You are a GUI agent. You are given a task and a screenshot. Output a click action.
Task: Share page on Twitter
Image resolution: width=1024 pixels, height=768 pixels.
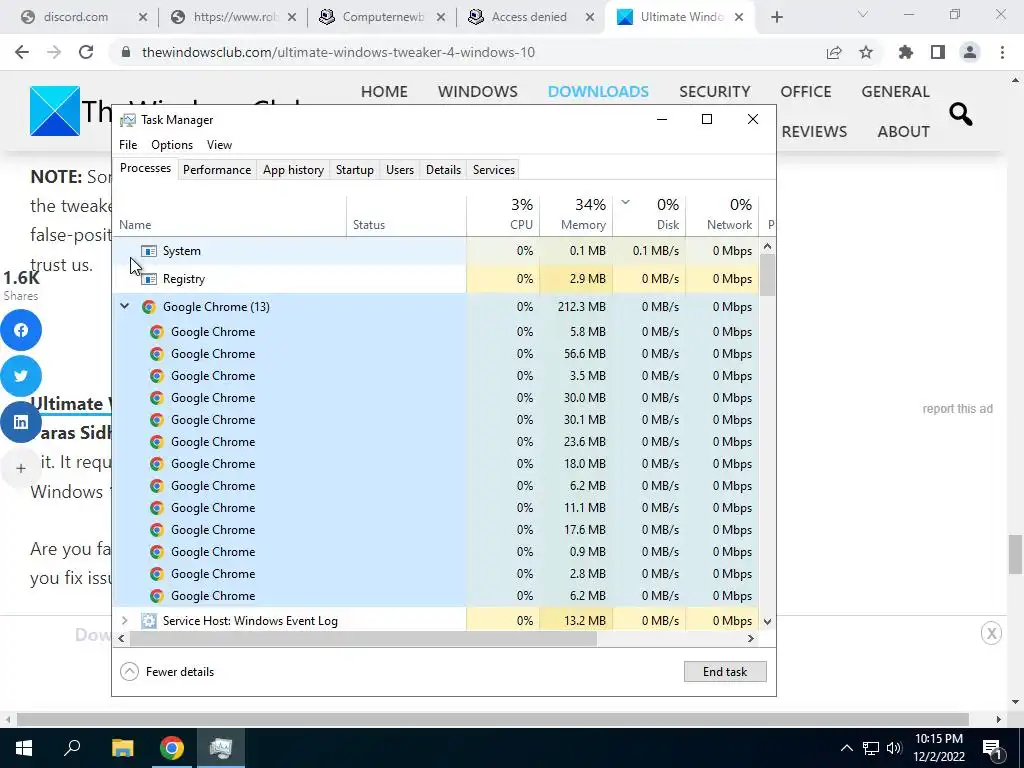(x=21, y=376)
